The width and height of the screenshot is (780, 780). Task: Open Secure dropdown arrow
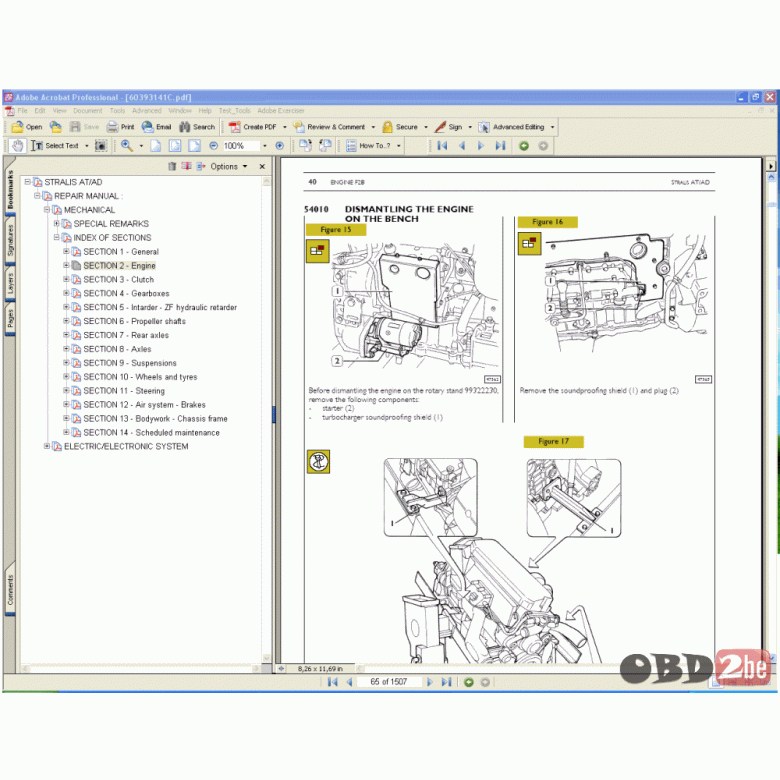tap(426, 127)
